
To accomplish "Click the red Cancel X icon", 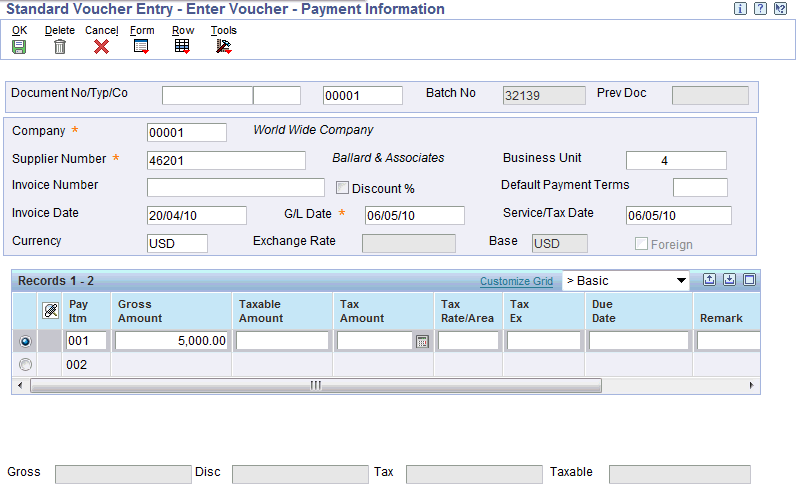I will coord(102,47).
